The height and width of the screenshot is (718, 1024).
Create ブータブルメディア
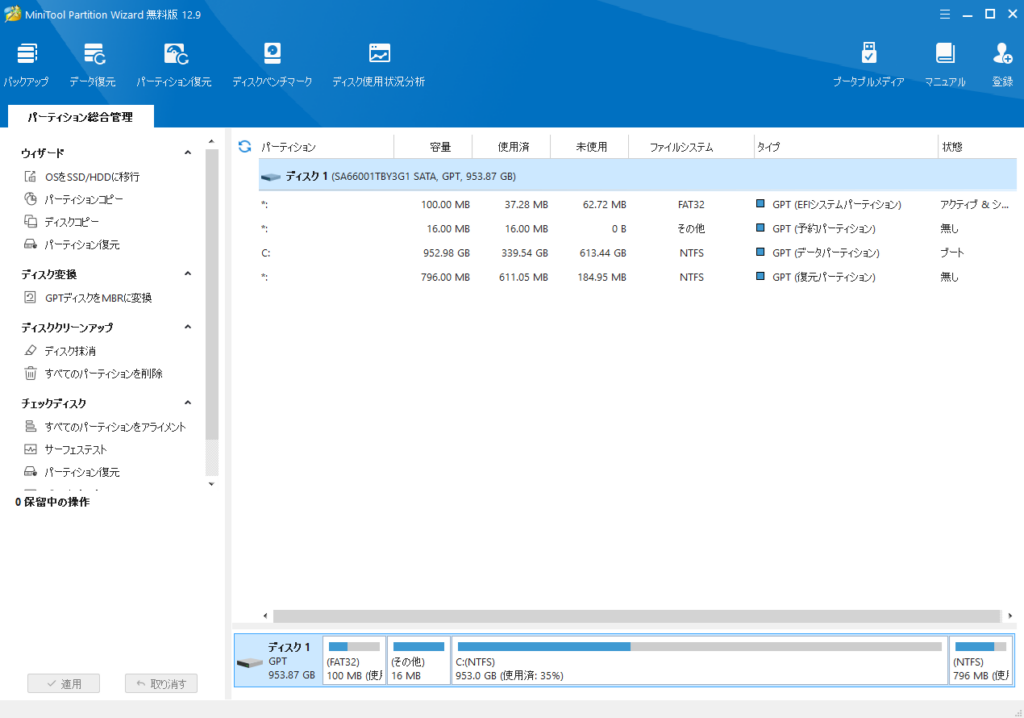869,65
